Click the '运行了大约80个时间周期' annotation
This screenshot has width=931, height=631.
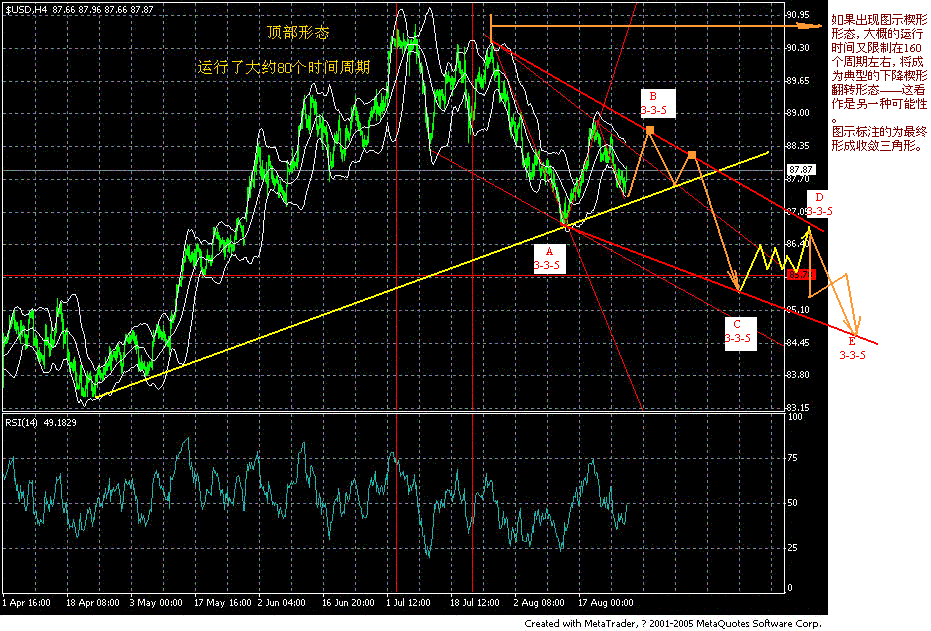(x=284, y=68)
